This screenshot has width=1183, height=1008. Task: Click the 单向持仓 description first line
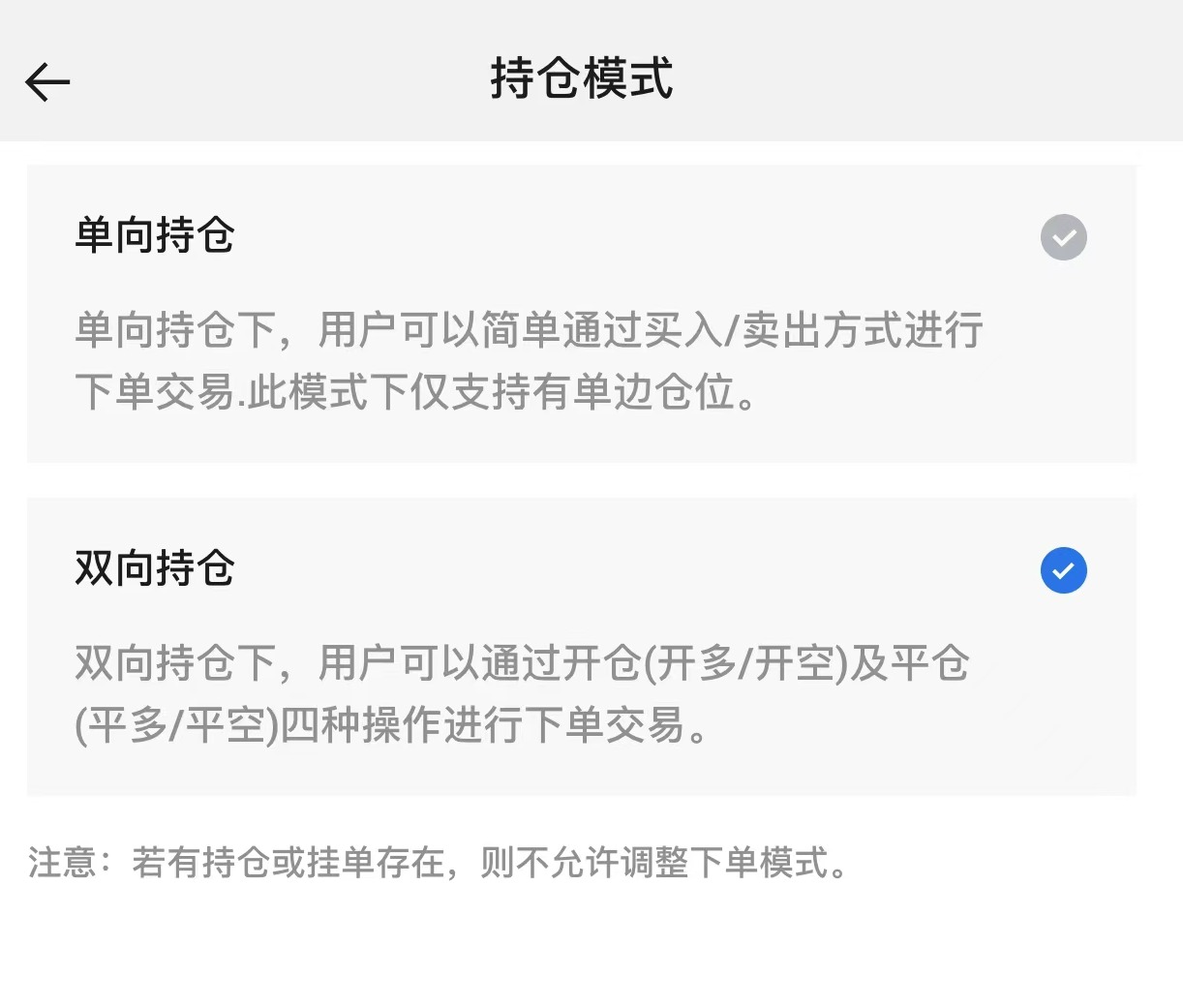pos(529,330)
